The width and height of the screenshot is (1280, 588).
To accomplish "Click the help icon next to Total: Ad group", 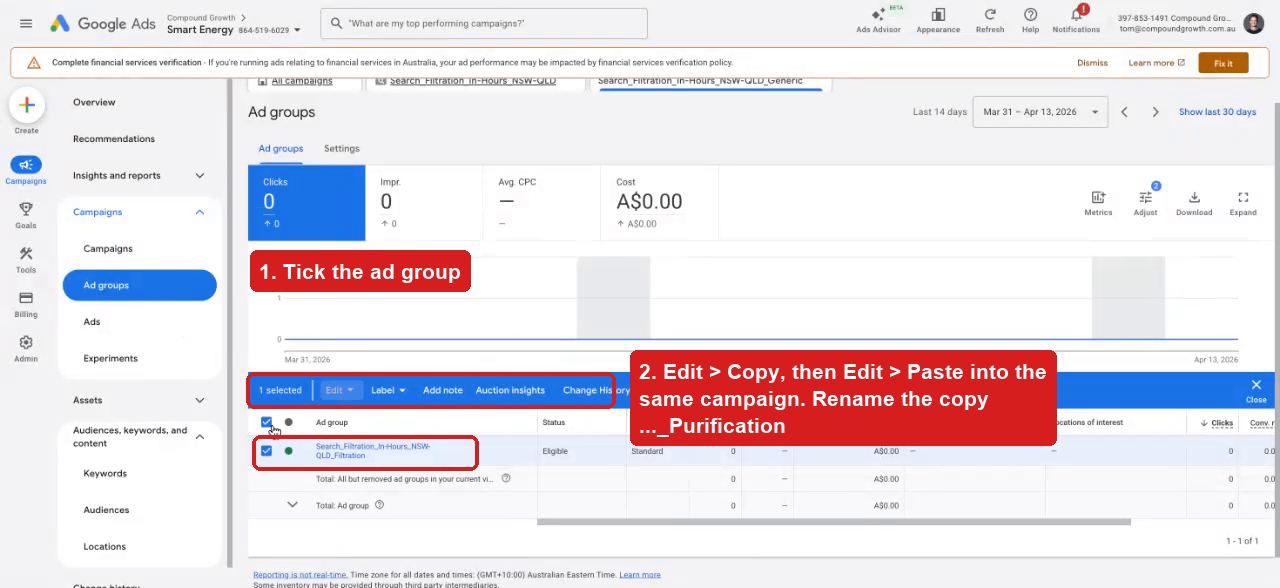I will (379, 505).
